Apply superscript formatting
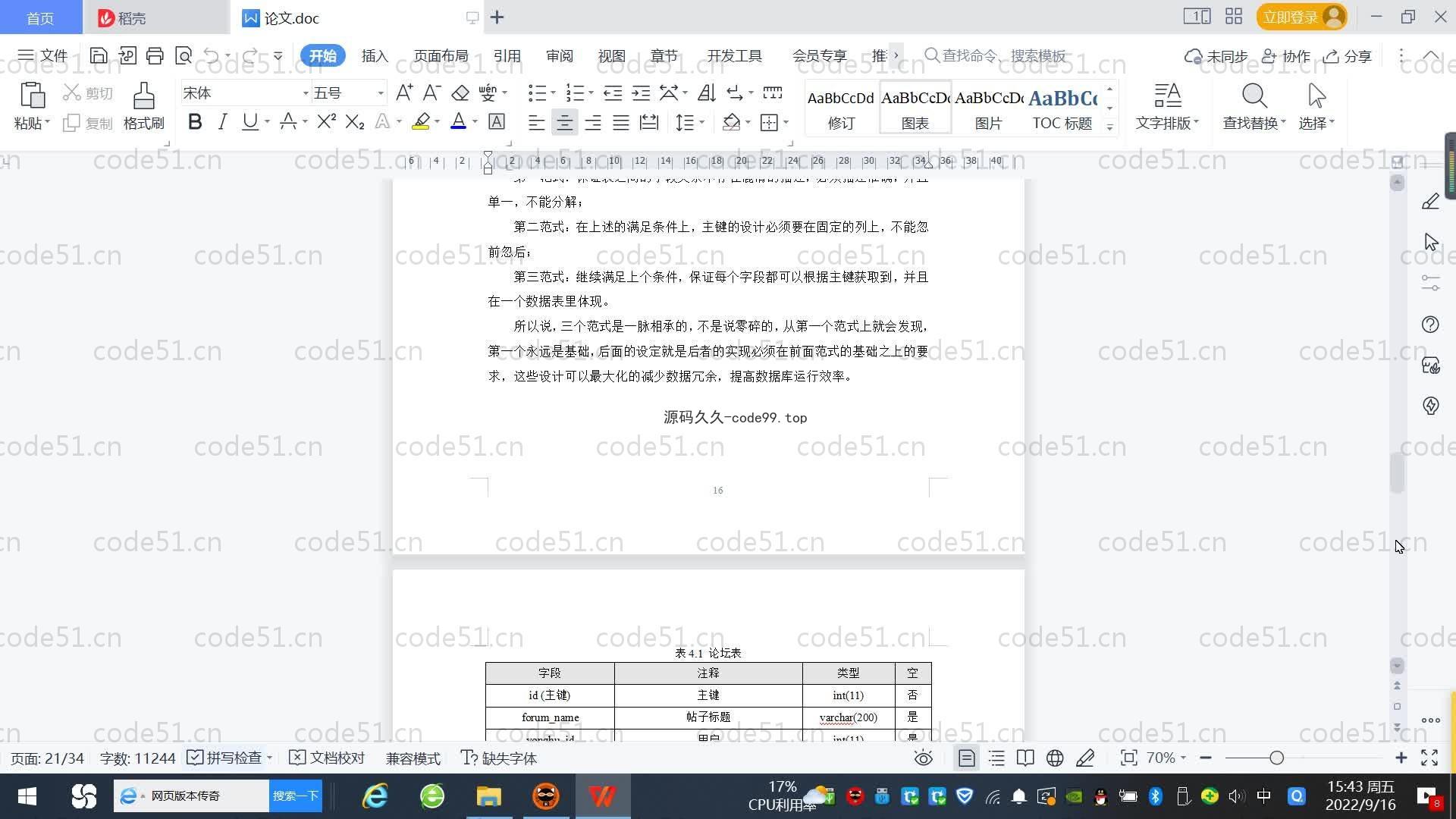This screenshot has width=1456, height=819. (326, 121)
